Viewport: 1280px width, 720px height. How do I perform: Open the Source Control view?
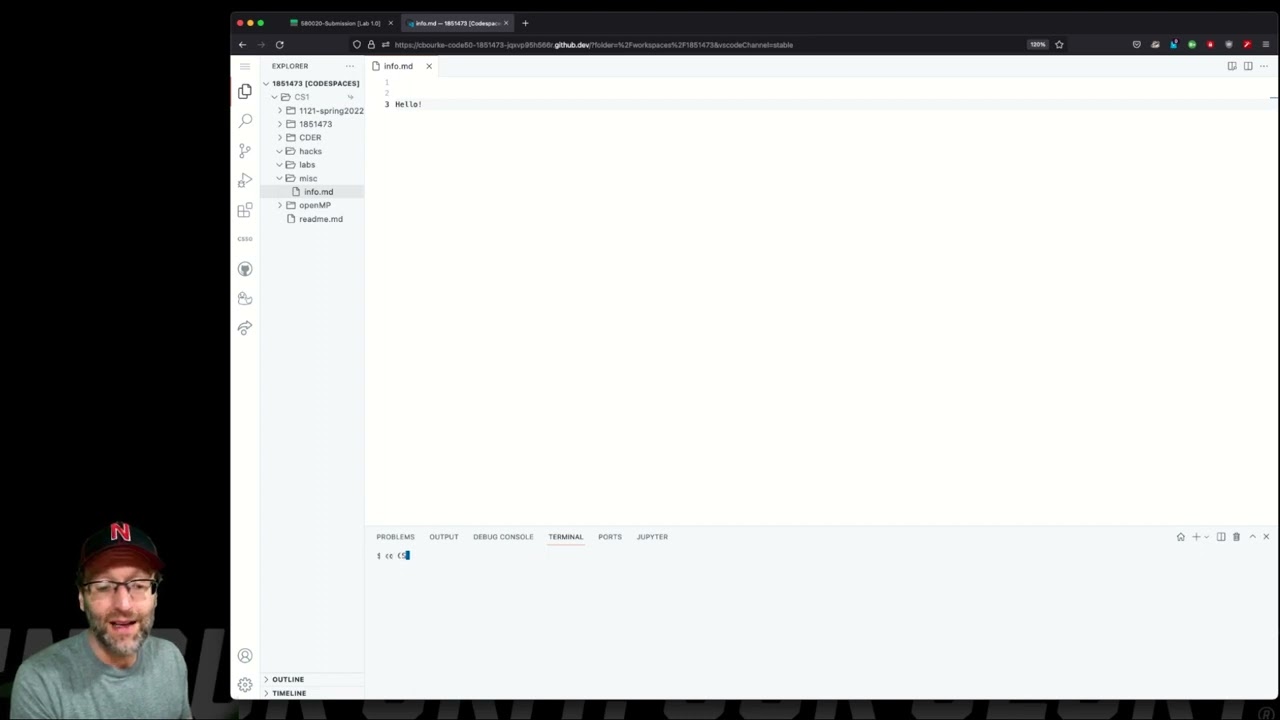click(x=245, y=150)
